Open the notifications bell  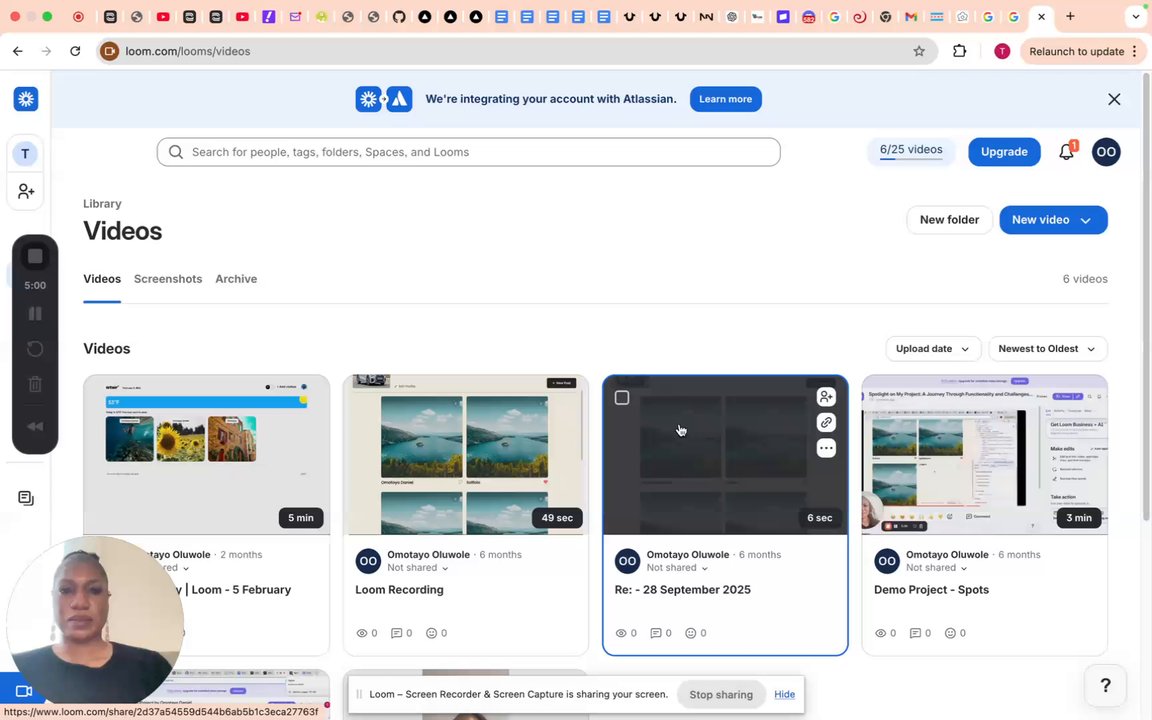[1066, 152]
